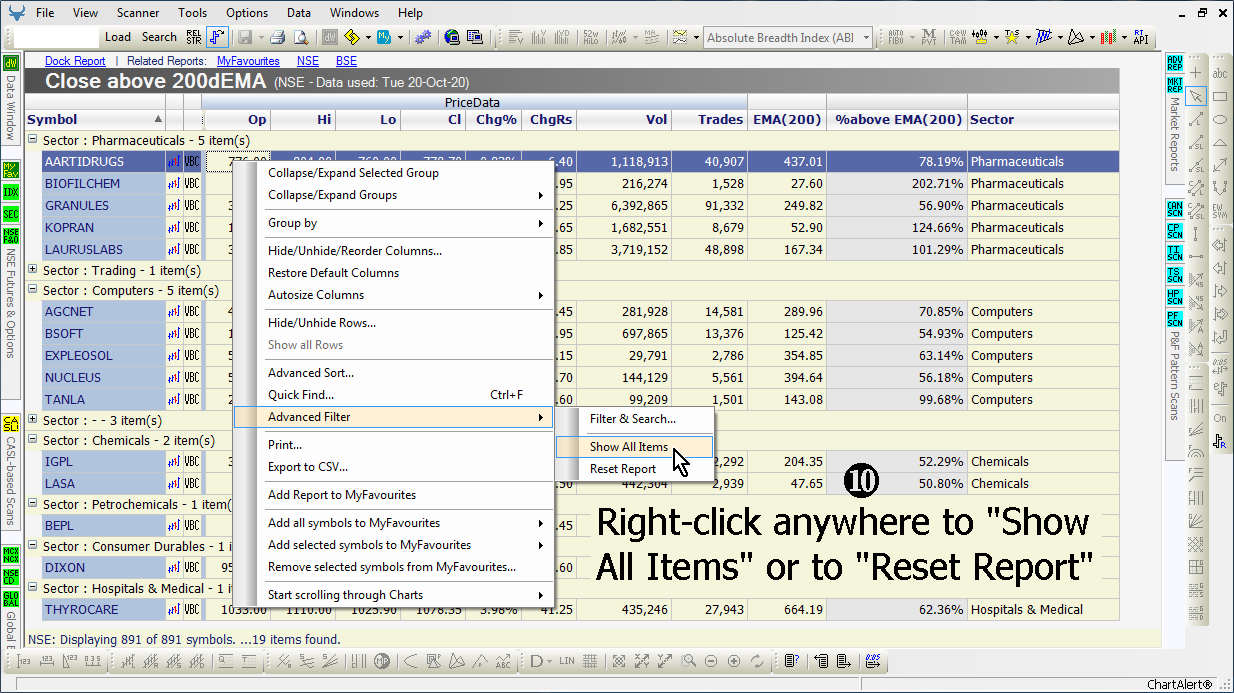Open the TS SCN scan icon
1234x693 pixels.
coord(1174,275)
